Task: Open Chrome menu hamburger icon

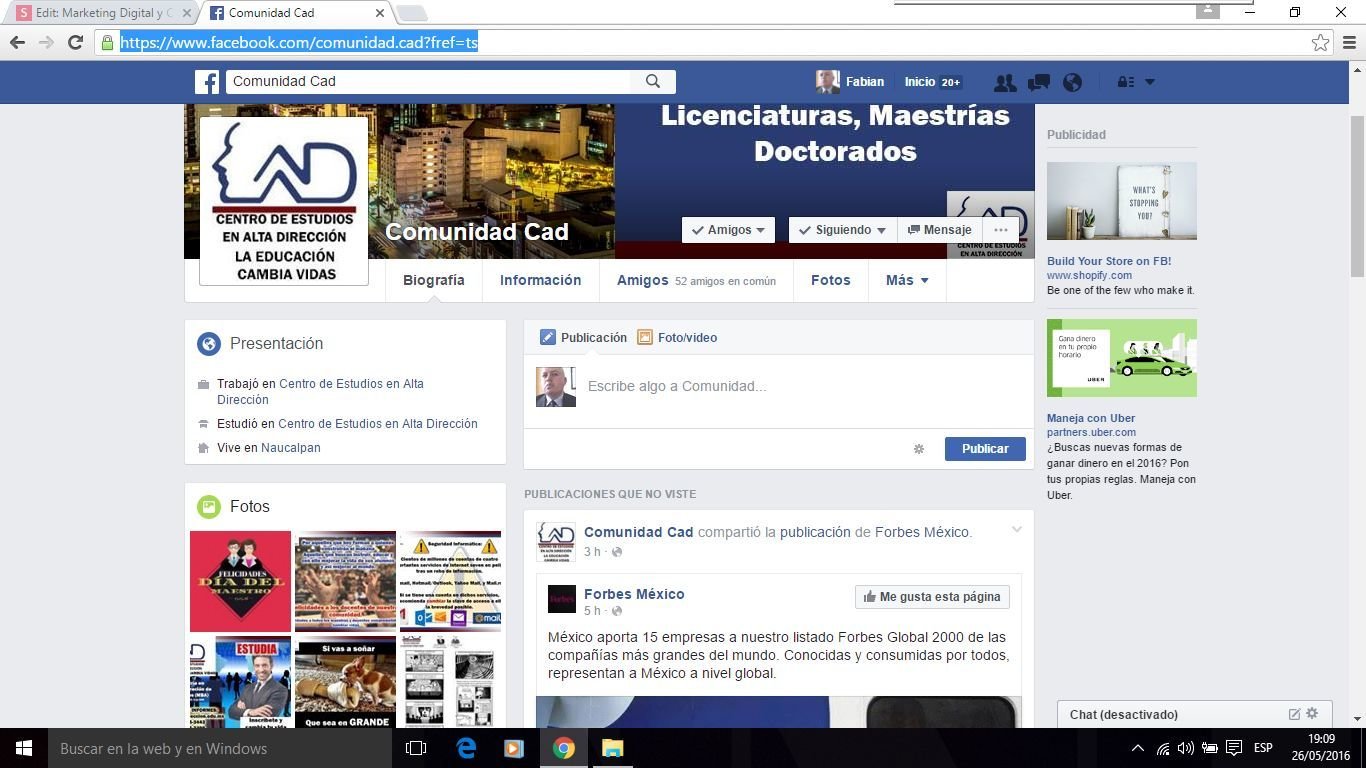Action: (x=1349, y=42)
